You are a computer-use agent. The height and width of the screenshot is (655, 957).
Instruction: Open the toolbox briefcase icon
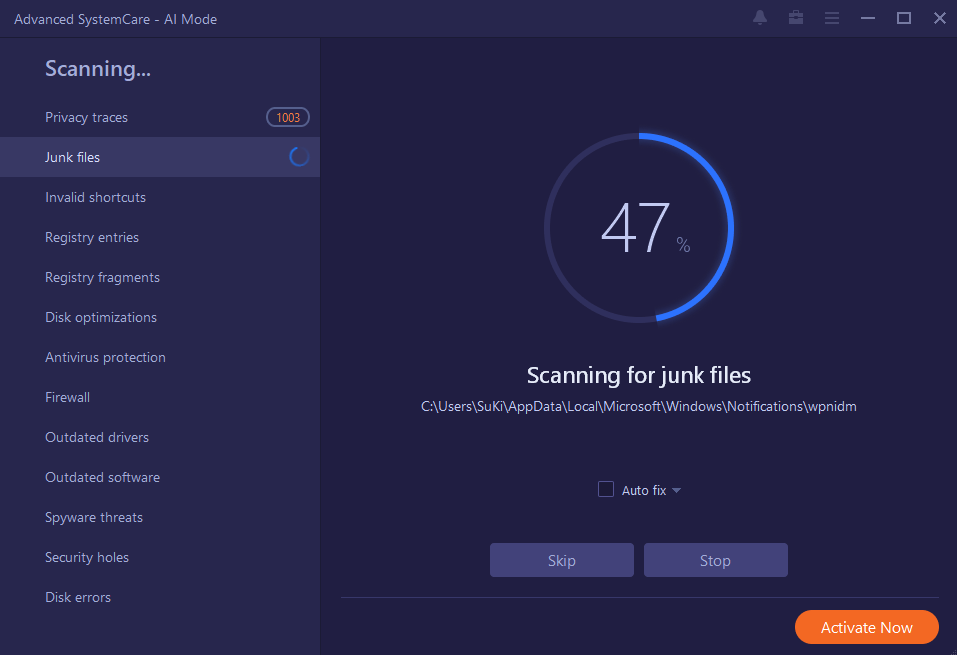[x=796, y=18]
